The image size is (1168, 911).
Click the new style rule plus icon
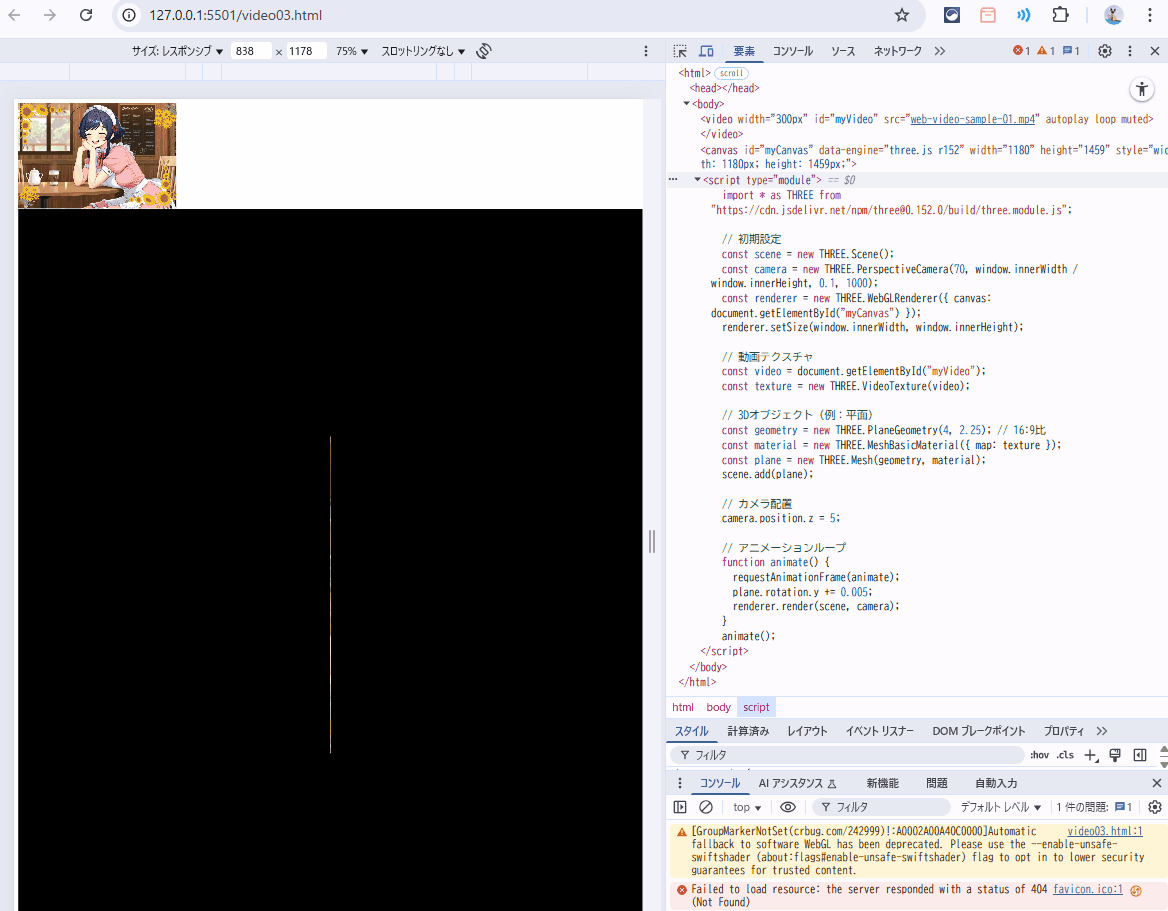(x=1090, y=755)
